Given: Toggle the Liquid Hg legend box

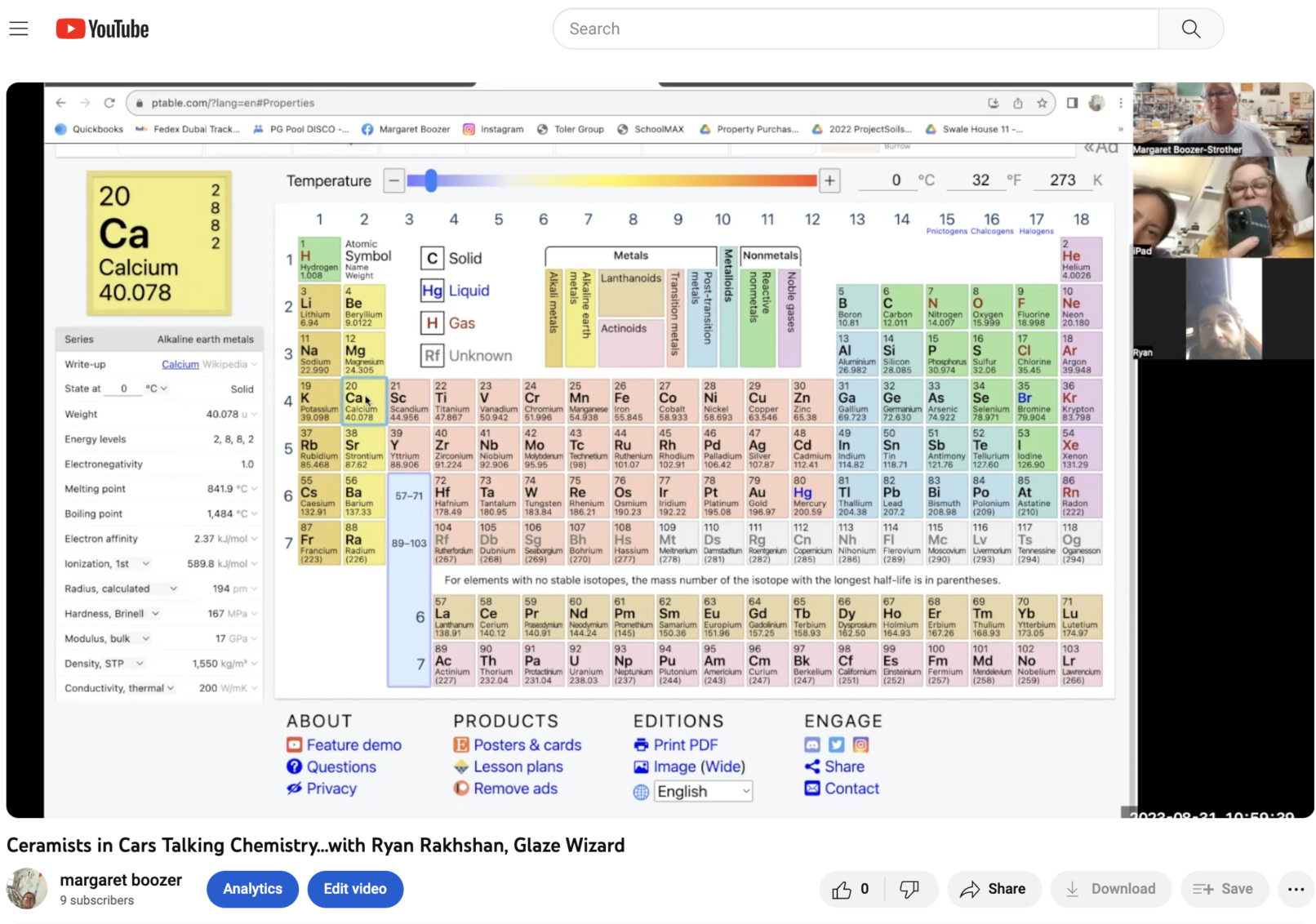Looking at the screenshot, I should (x=432, y=291).
